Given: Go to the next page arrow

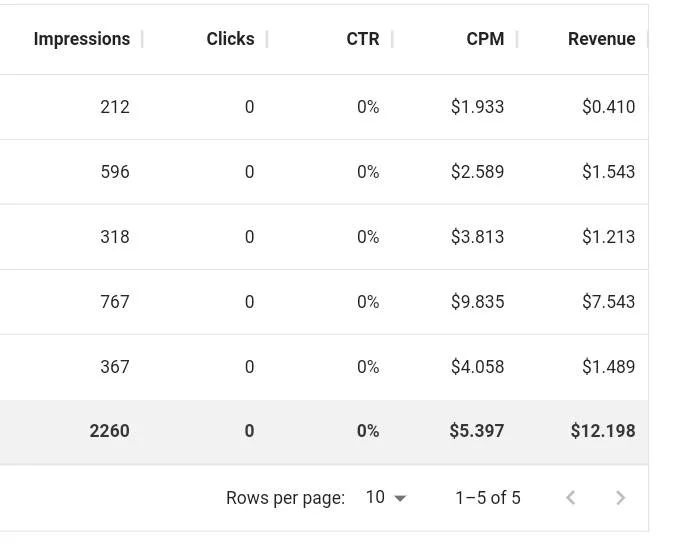Looking at the screenshot, I should (x=620, y=498).
